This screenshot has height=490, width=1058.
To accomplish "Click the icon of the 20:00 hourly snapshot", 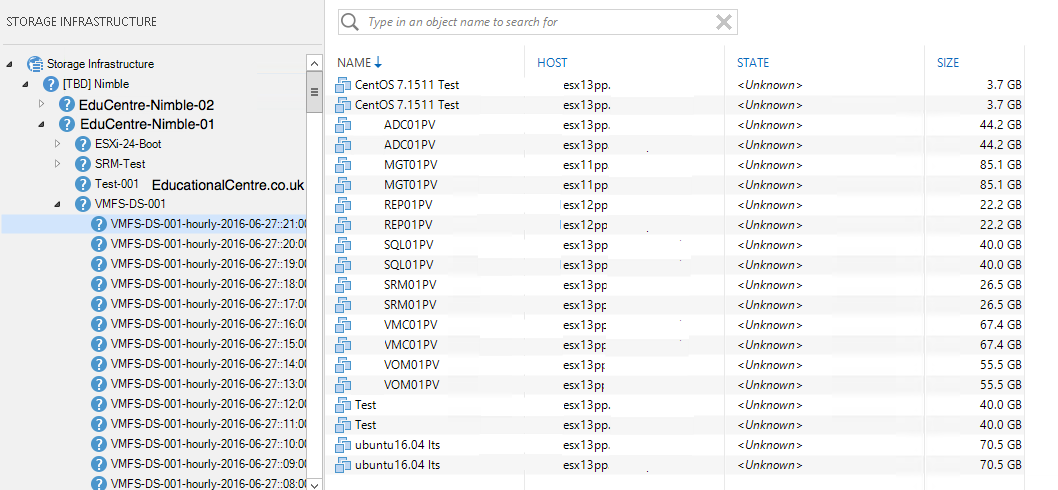I will pyautogui.click(x=99, y=244).
